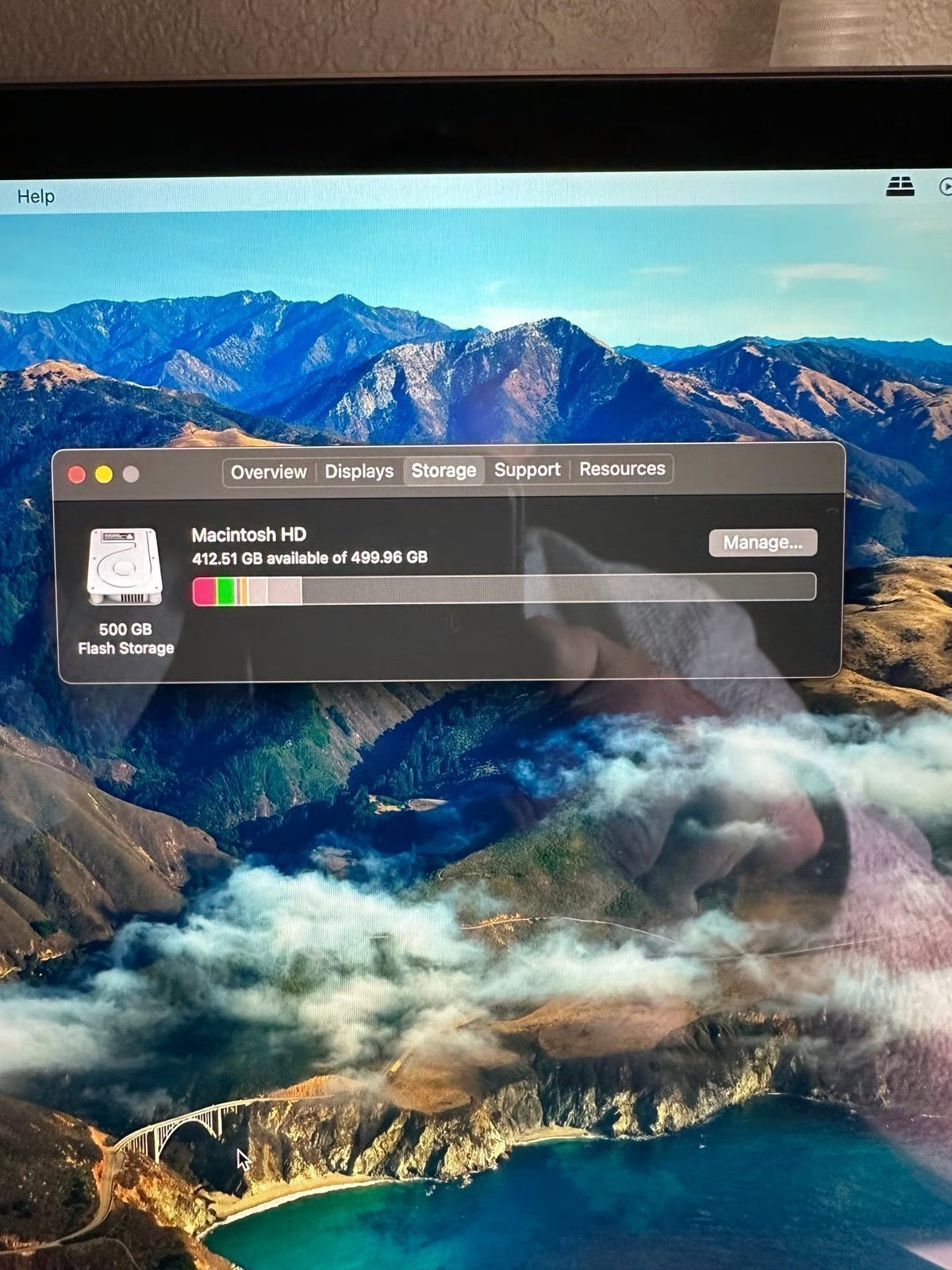Click the Macintosh HD drive icon
The width and height of the screenshot is (952, 1270).
pyautogui.click(x=125, y=567)
